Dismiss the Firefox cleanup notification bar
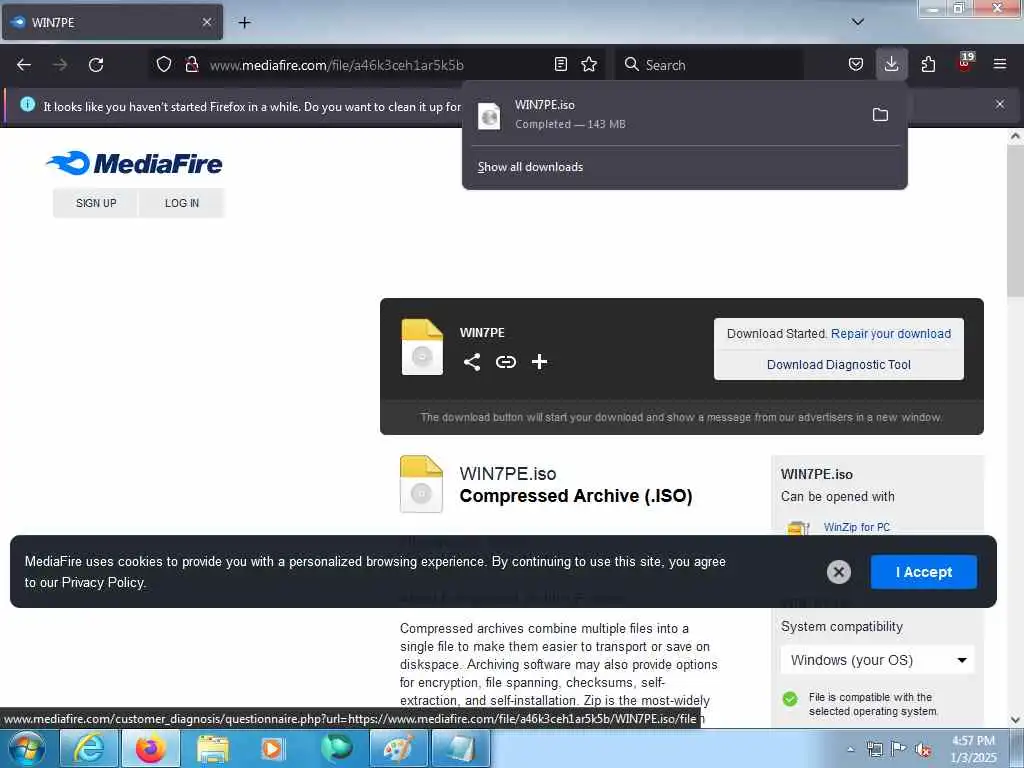This screenshot has width=1024, height=768. (x=1000, y=104)
